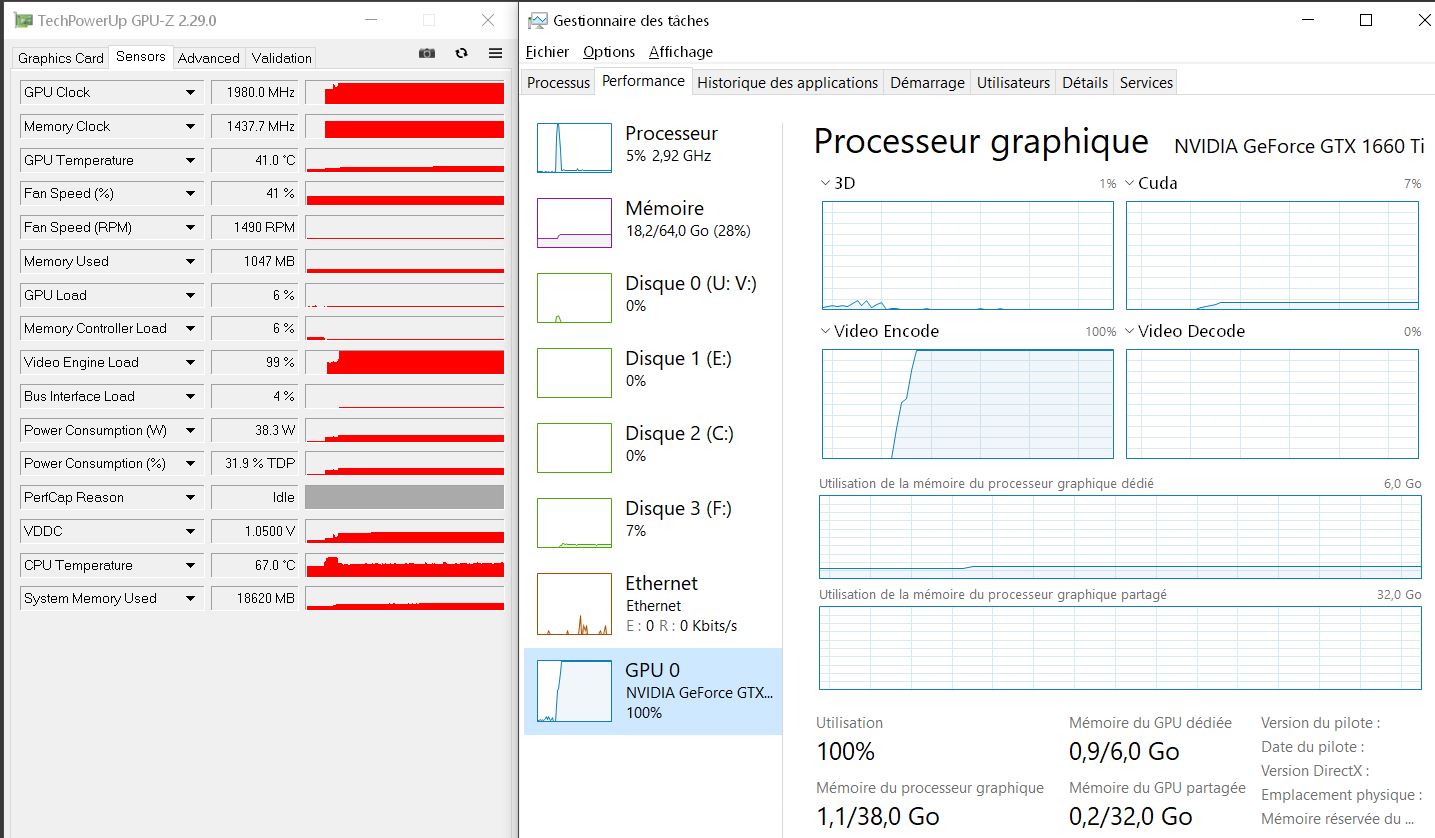Click the Task Manager title bar icon
Screen dimensions: 1435x838
click(x=538, y=20)
